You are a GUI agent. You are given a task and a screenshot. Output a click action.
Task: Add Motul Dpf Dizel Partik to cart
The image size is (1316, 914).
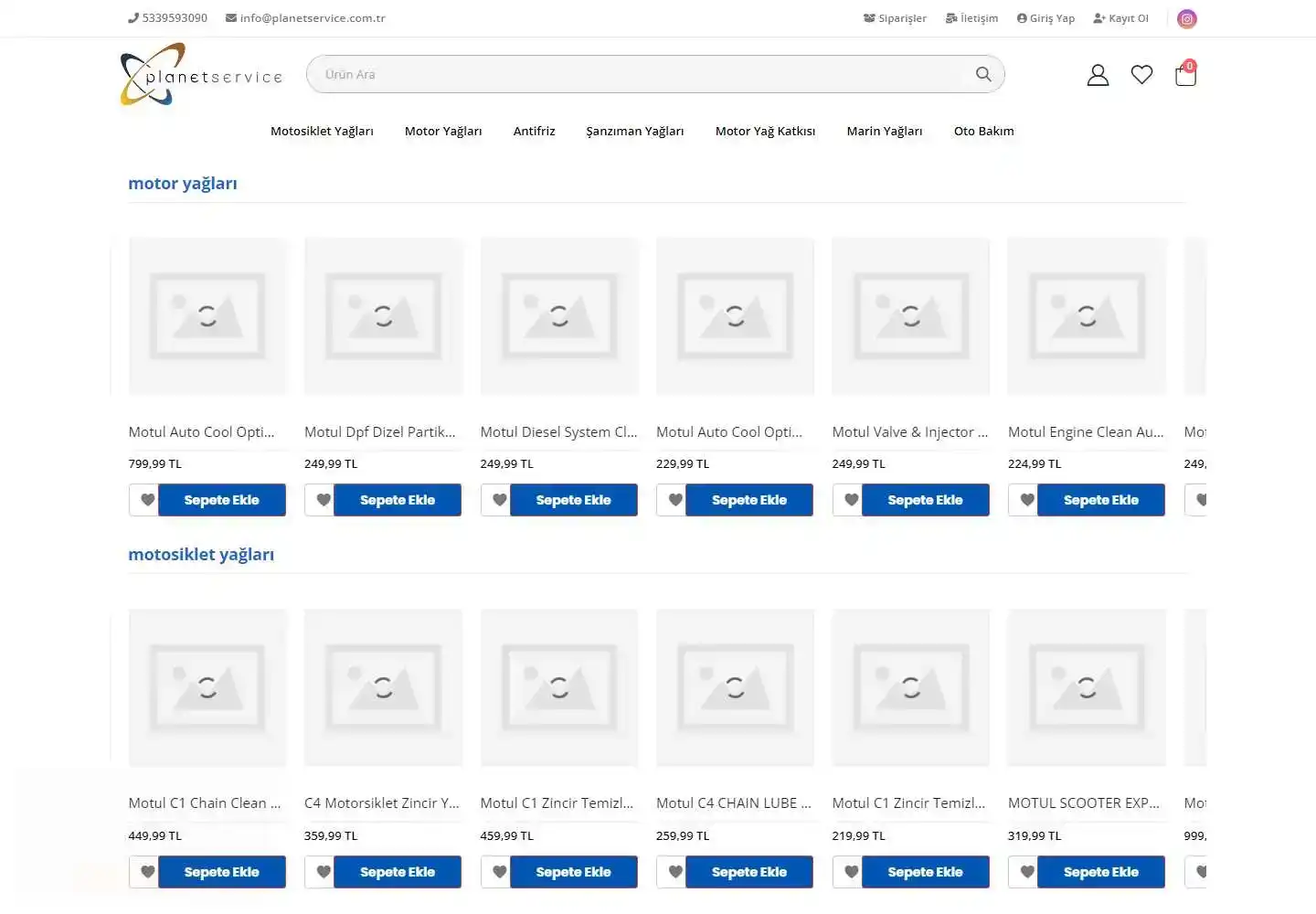point(398,500)
